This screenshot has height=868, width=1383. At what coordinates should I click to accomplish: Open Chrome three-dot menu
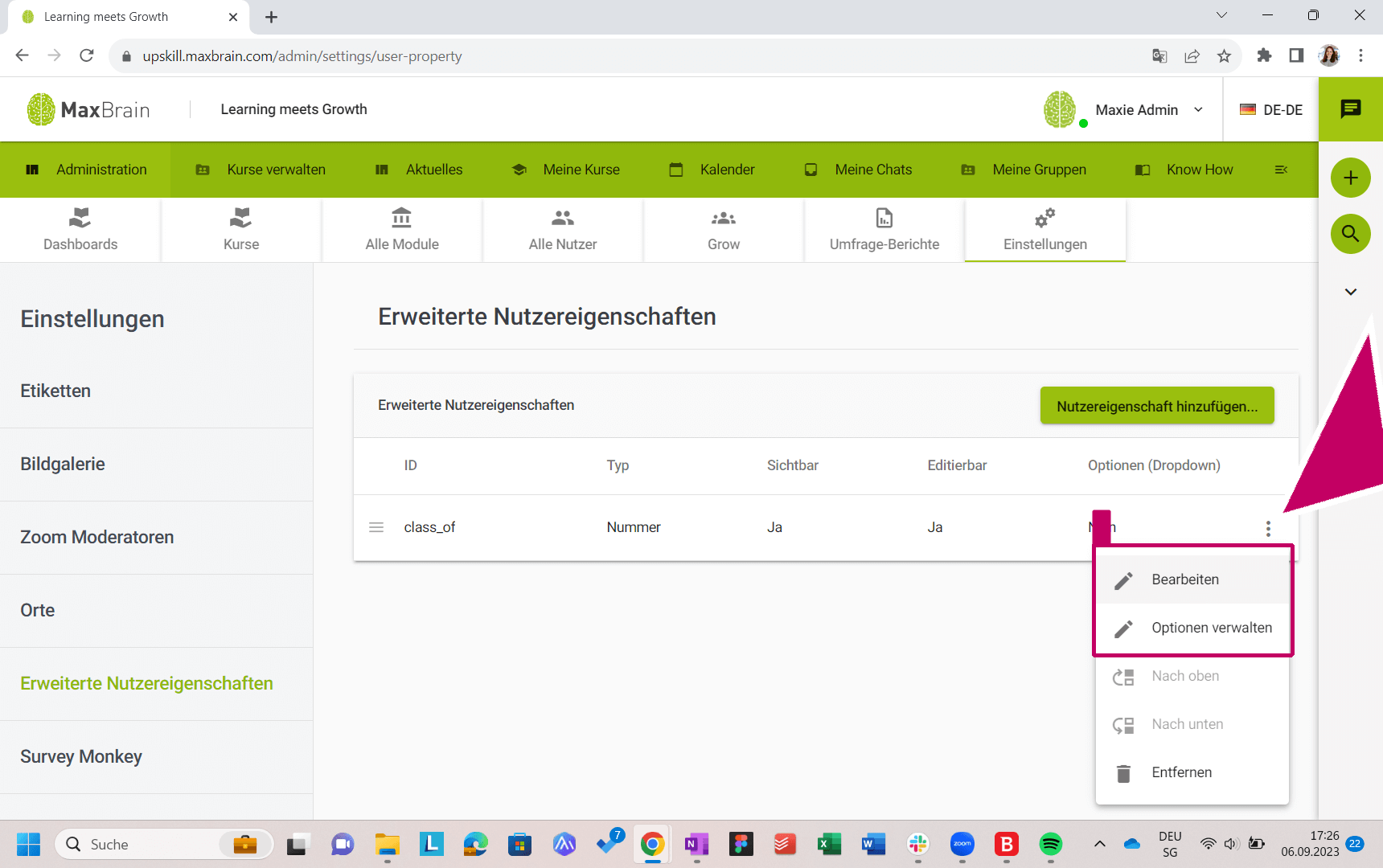(x=1360, y=55)
